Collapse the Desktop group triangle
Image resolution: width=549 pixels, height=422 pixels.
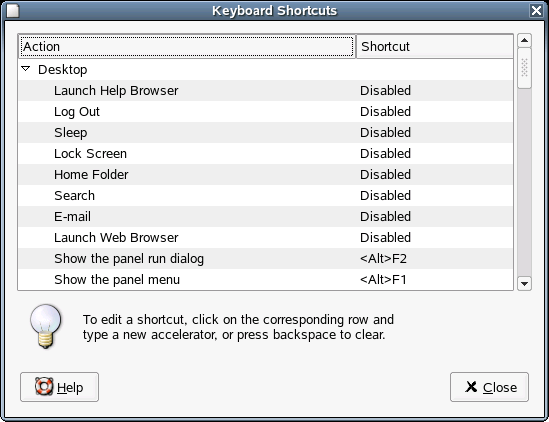tap(26, 69)
